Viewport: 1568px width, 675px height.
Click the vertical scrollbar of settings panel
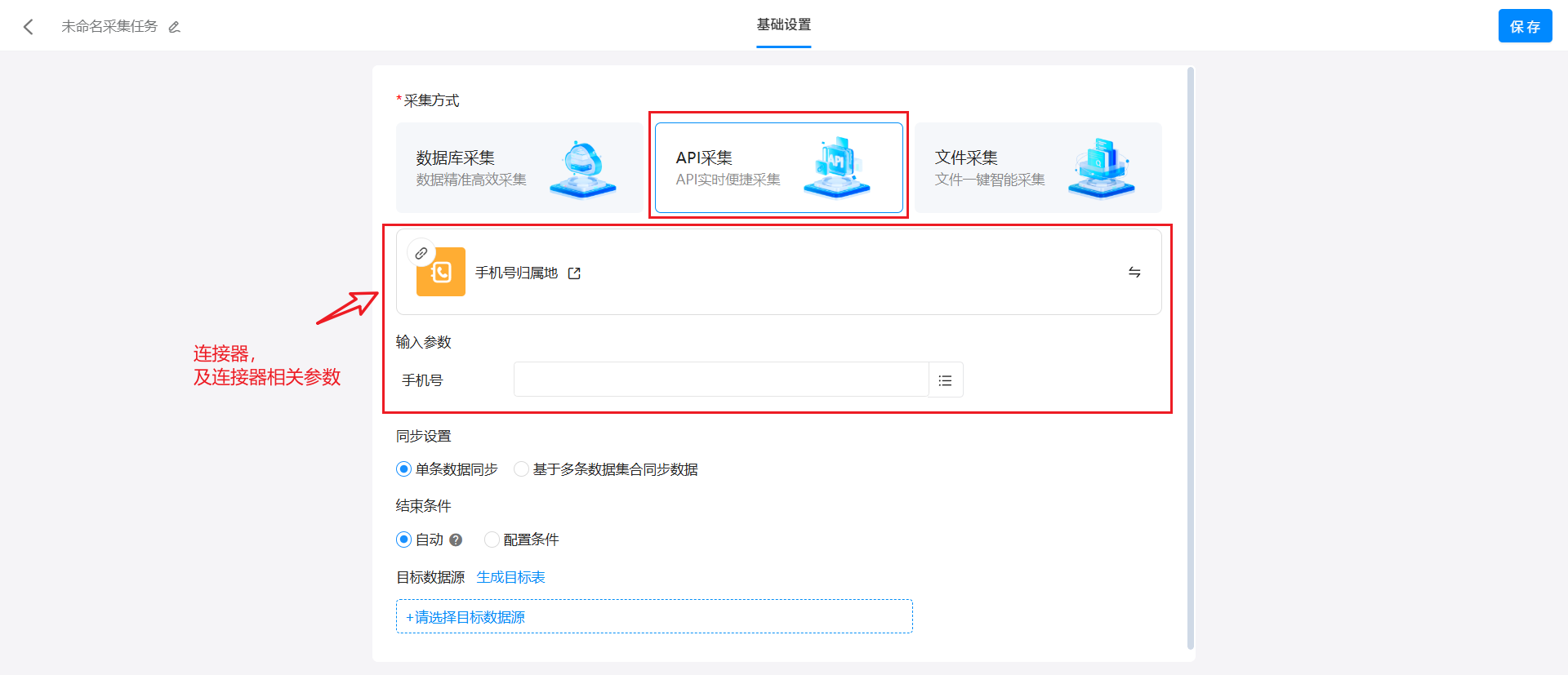pos(1190,359)
